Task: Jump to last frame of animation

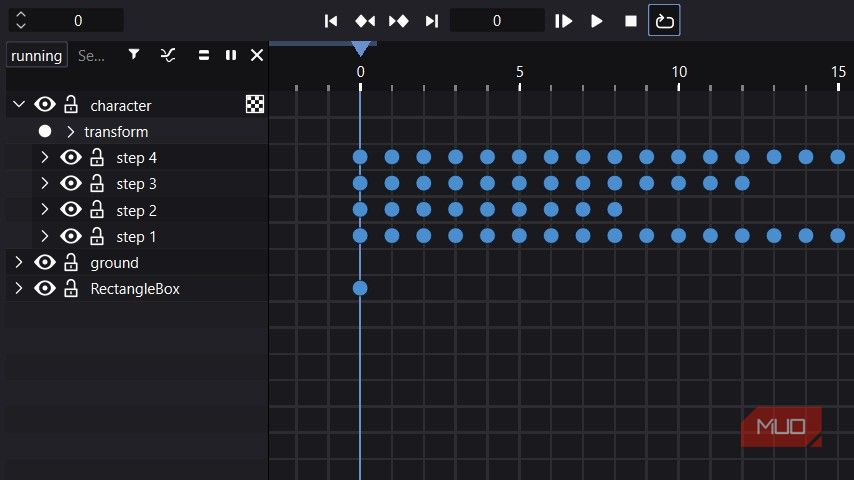Action: click(x=432, y=21)
